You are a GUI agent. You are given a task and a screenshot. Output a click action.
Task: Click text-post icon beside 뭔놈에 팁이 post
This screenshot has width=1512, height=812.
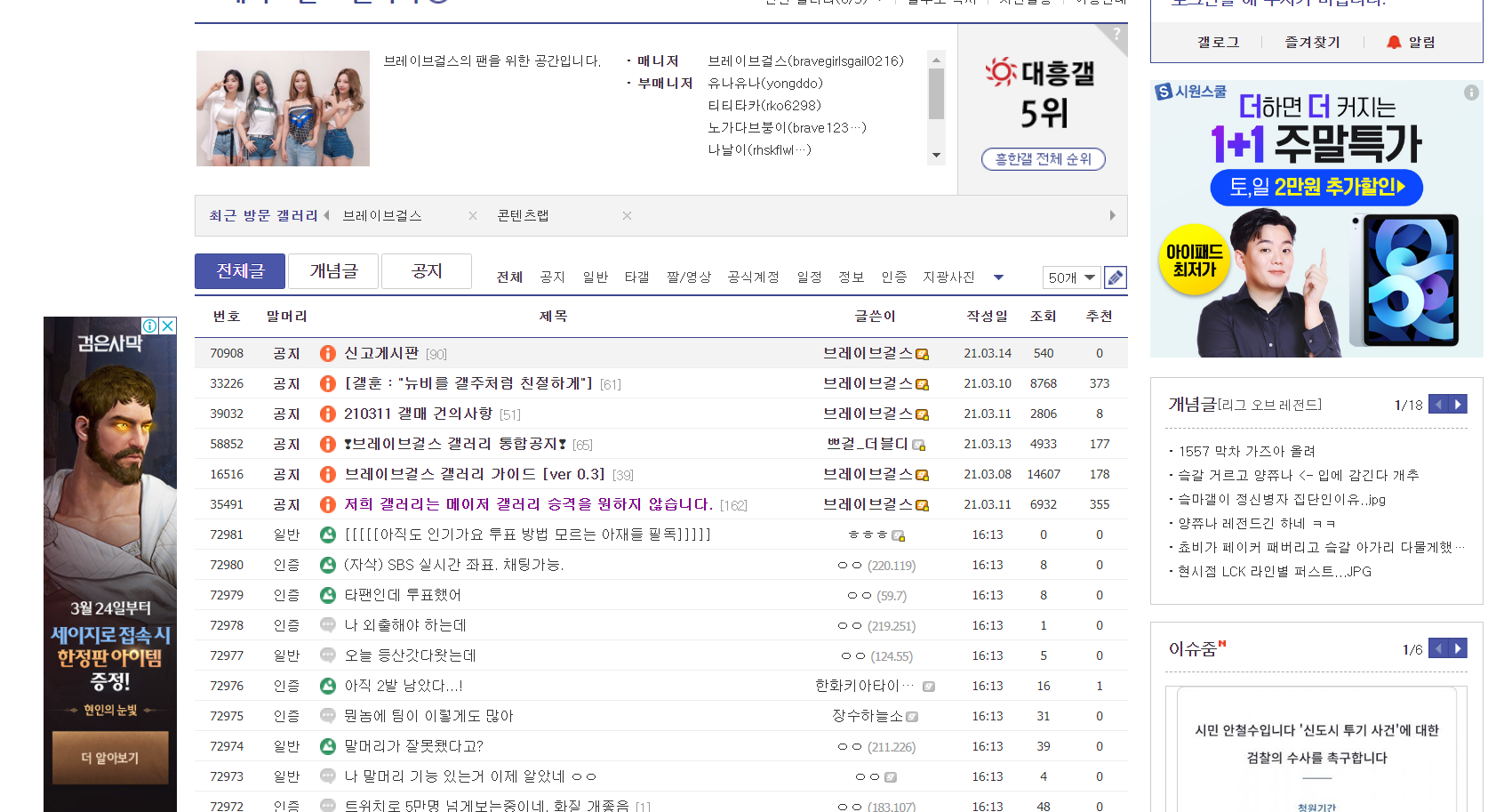pyautogui.click(x=328, y=716)
